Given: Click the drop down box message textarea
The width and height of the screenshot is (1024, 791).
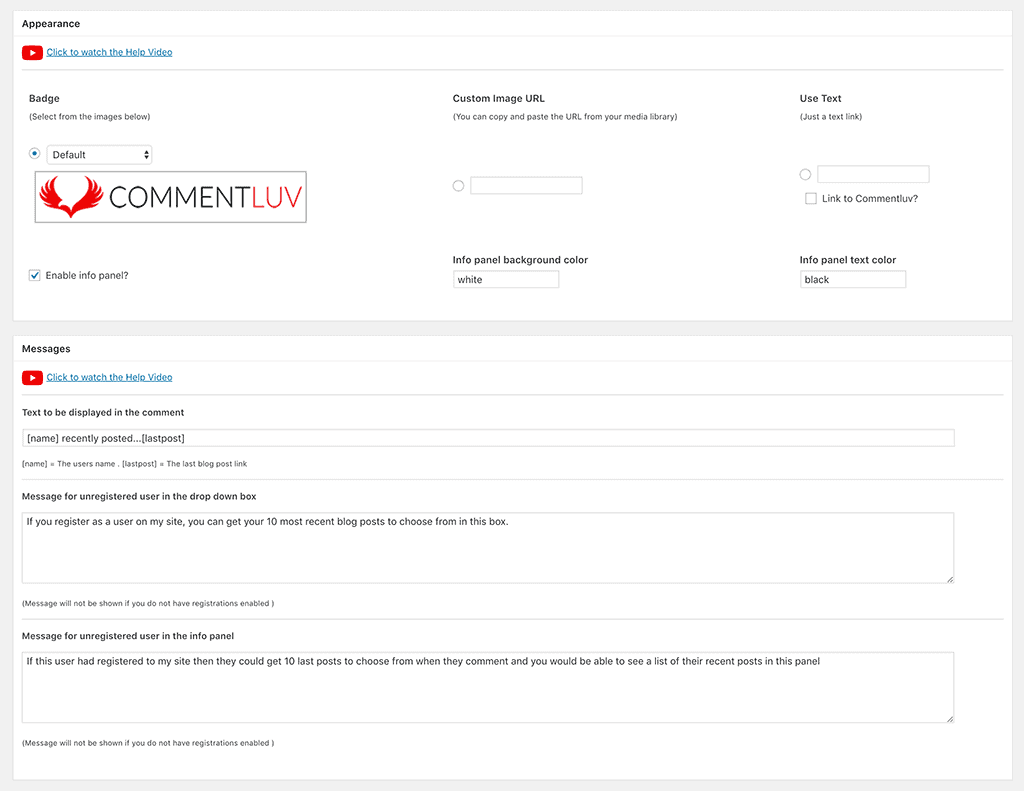Looking at the screenshot, I should (x=487, y=545).
